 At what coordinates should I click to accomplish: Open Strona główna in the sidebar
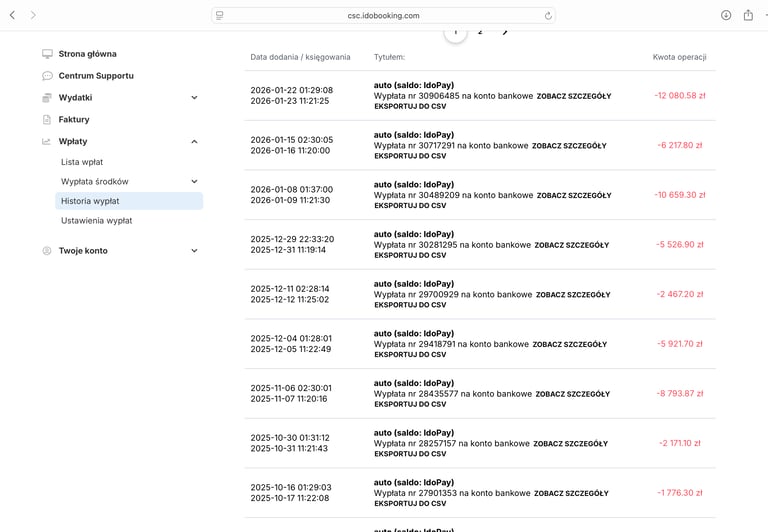point(88,54)
